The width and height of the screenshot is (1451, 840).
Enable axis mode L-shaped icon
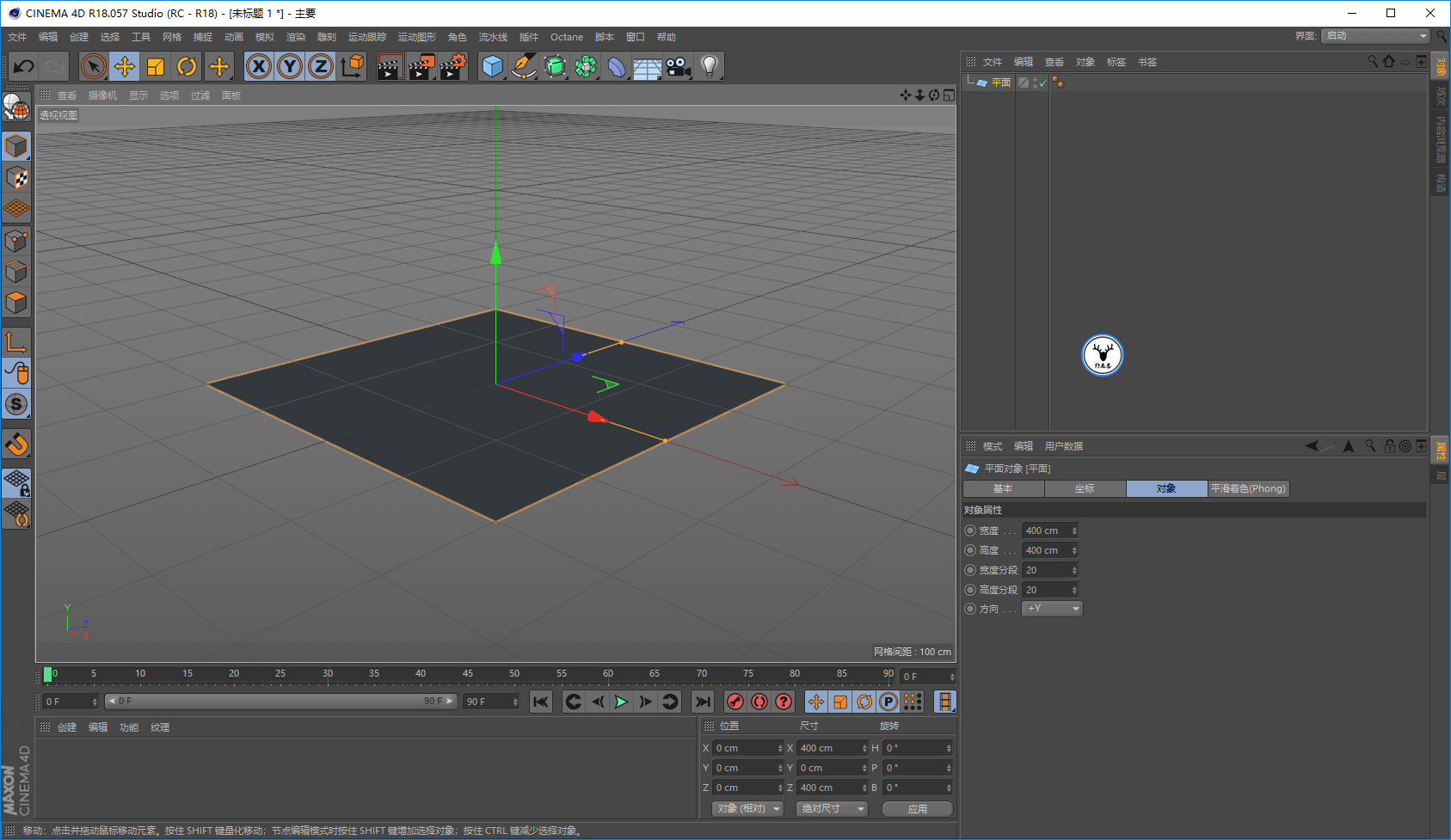click(x=16, y=342)
